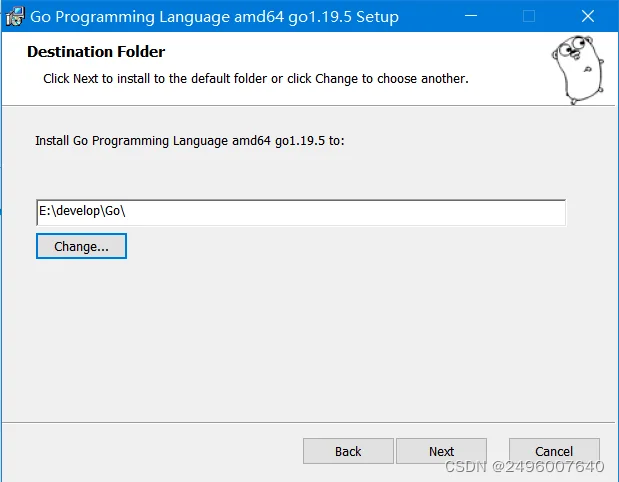Minimize the Go Setup window
This screenshot has height=482, width=619.
tap(471, 16)
